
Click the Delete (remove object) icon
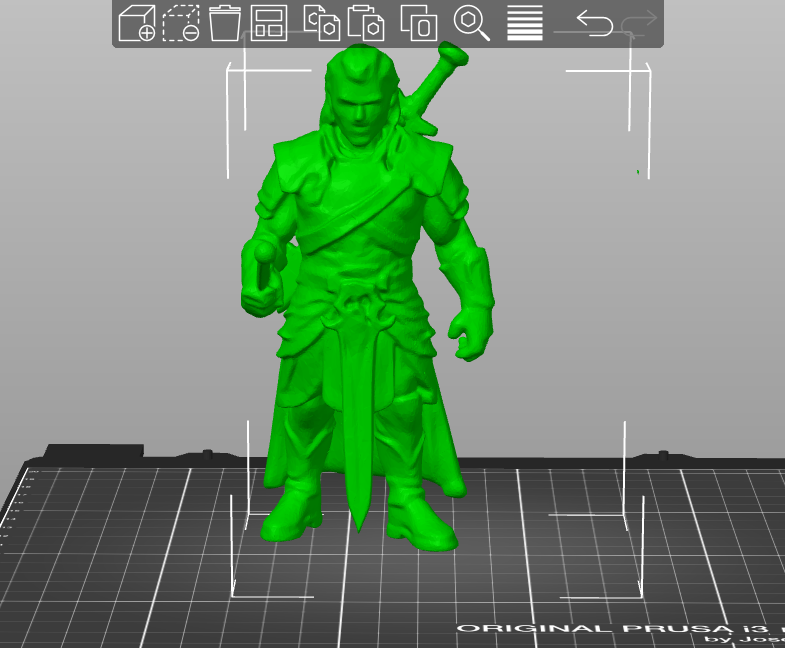[x=181, y=23]
